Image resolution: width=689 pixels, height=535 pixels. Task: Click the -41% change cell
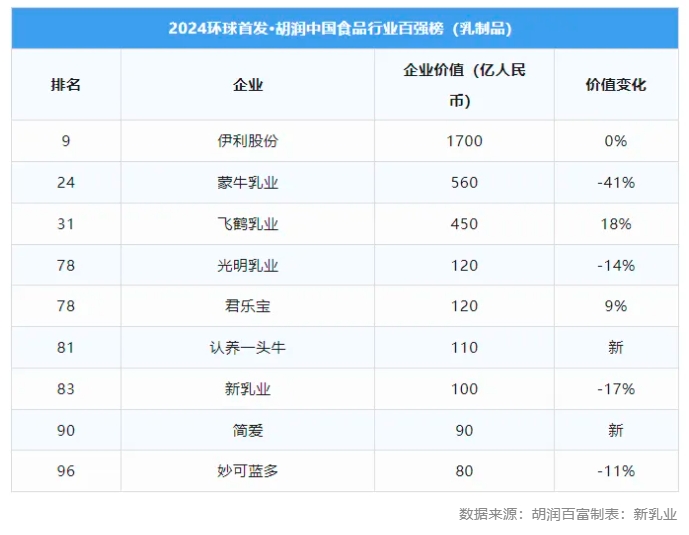click(x=616, y=182)
